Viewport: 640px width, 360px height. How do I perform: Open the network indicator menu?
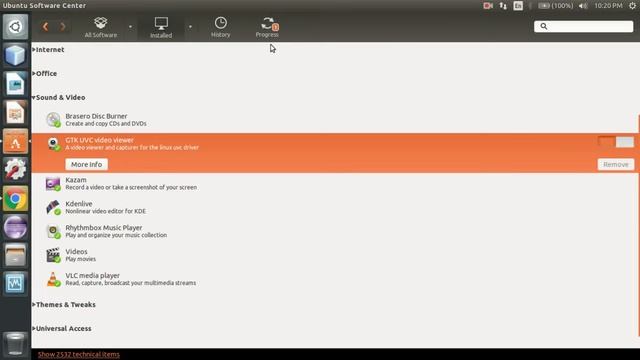(503, 6)
